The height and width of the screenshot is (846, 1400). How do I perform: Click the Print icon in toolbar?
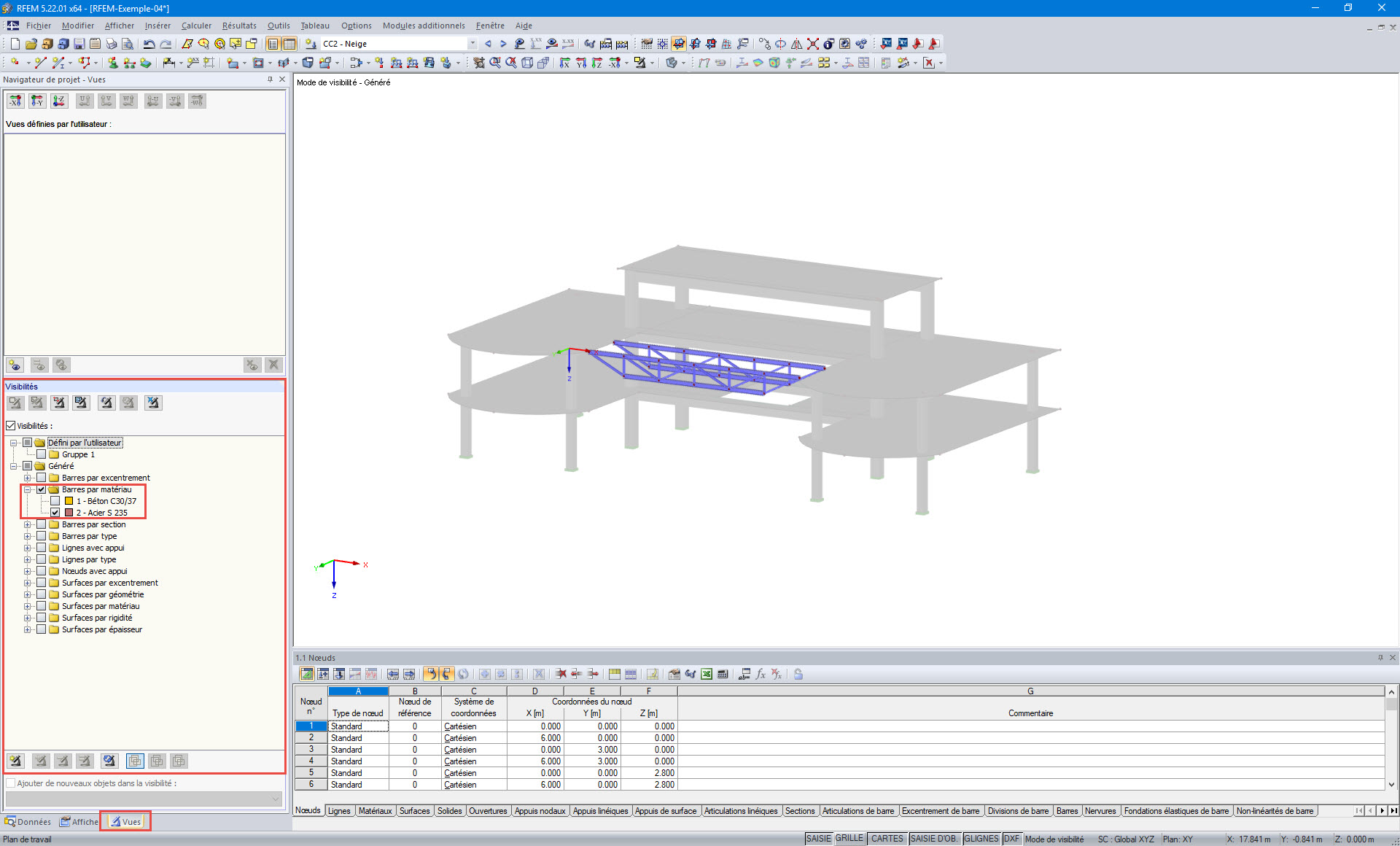point(111,44)
